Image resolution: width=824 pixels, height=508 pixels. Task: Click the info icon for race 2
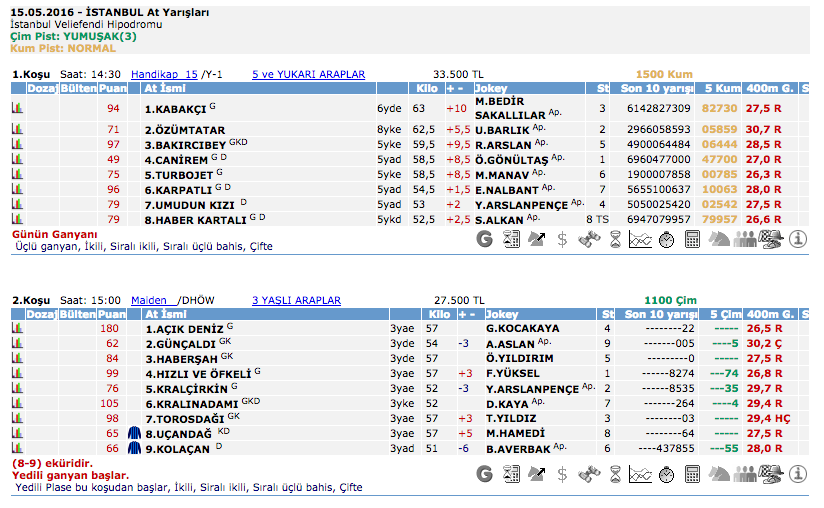click(x=798, y=470)
